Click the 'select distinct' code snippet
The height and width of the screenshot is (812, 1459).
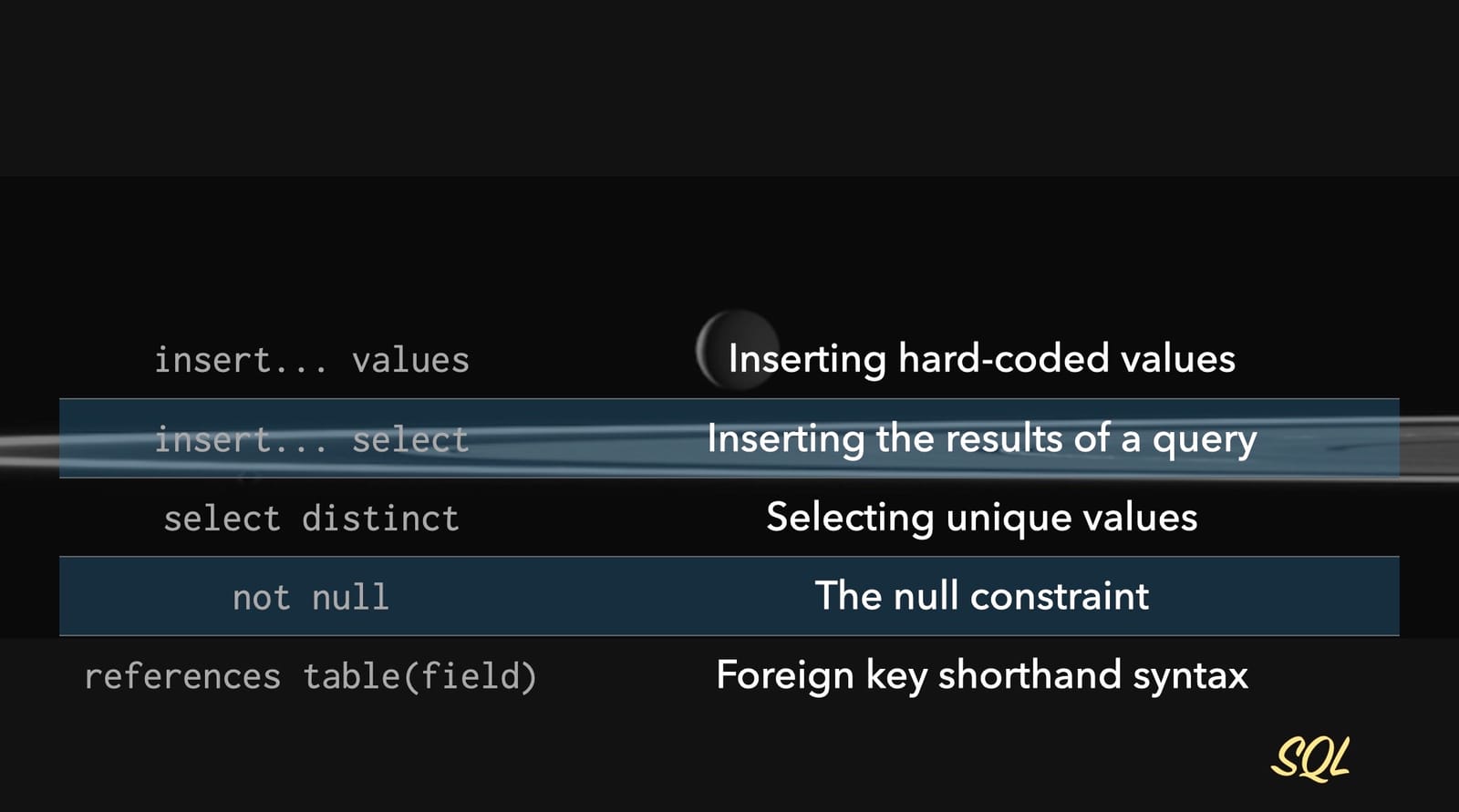[311, 519]
